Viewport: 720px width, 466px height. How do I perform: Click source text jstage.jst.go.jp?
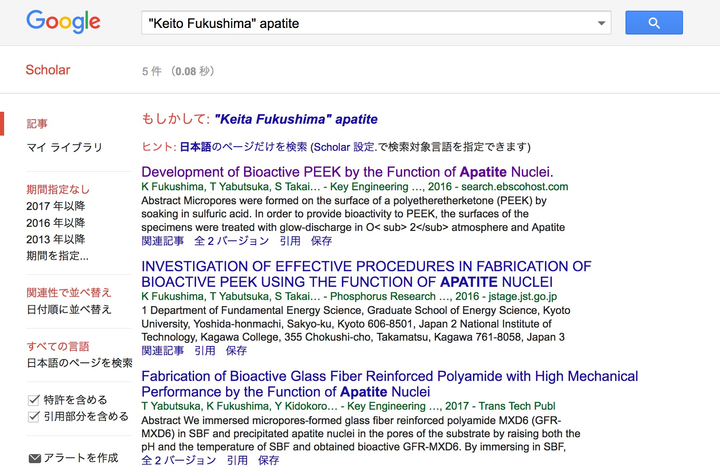pos(523,297)
